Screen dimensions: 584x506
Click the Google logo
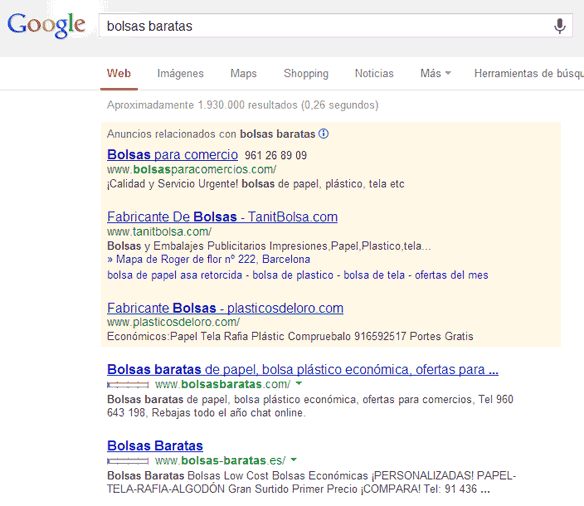pyautogui.click(x=46, y=25)
